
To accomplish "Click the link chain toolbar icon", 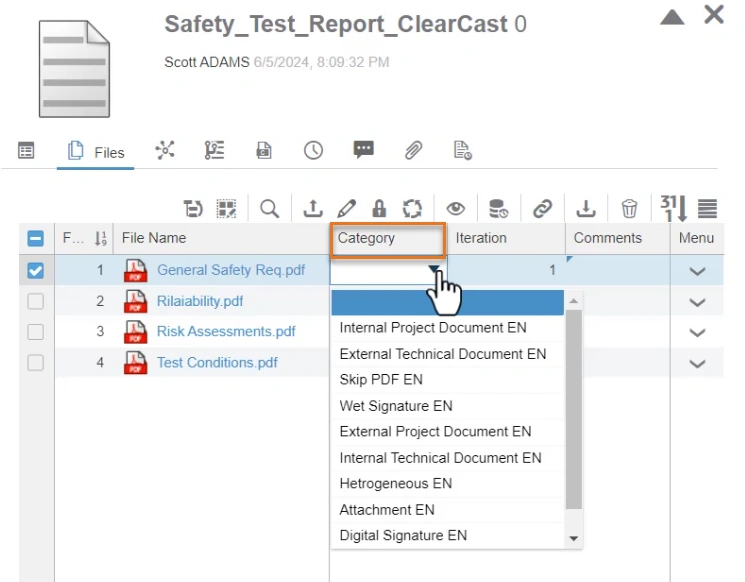I will [x=542, y=209].
